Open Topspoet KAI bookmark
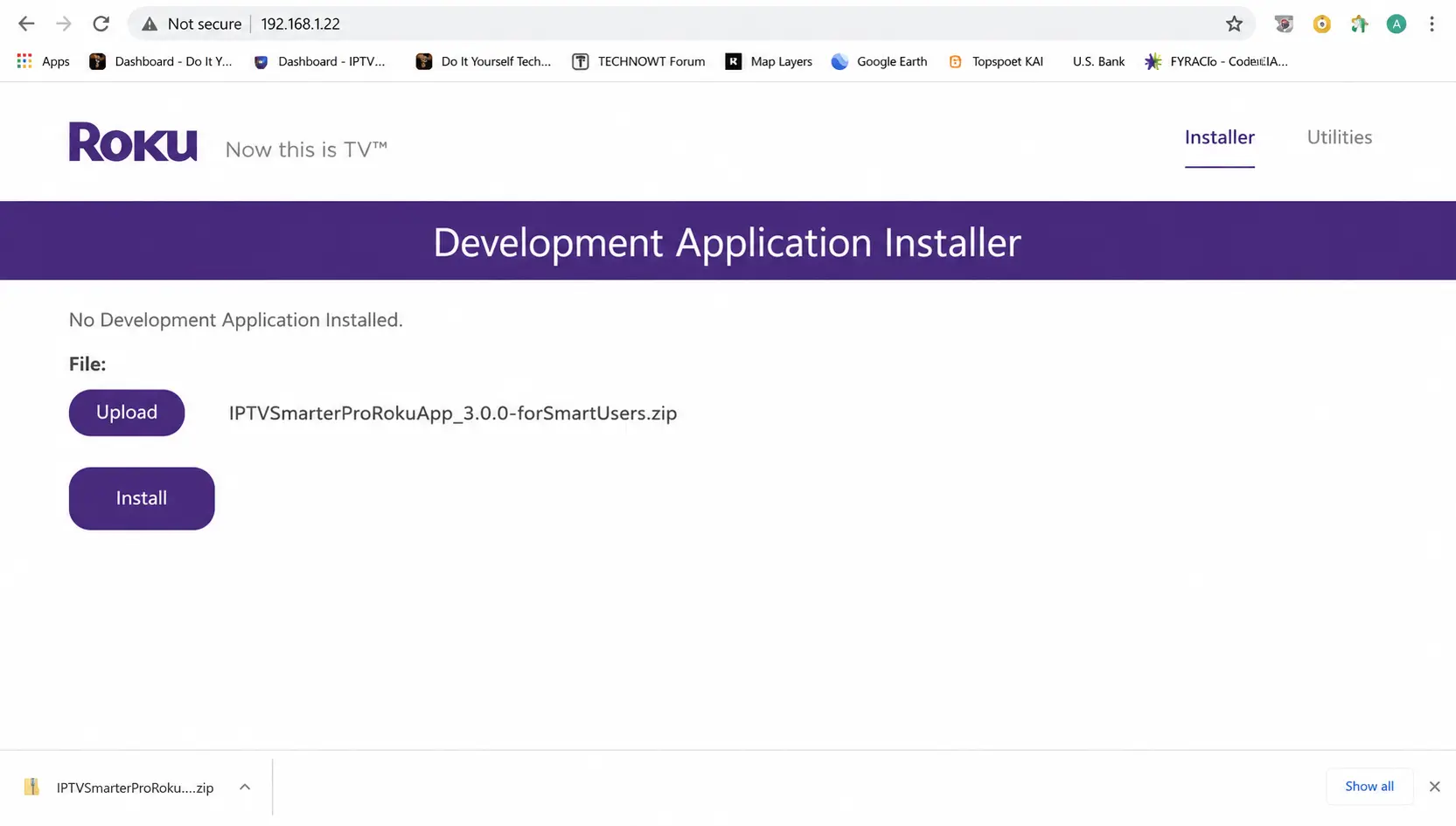1456x826 pixels. point(996,61)
